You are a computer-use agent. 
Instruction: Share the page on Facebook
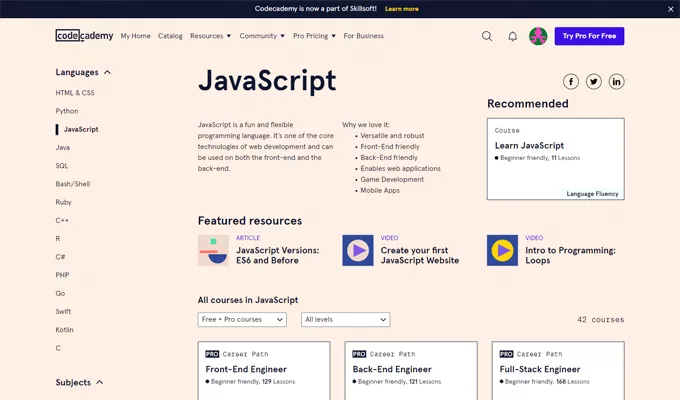click(571, 82)
